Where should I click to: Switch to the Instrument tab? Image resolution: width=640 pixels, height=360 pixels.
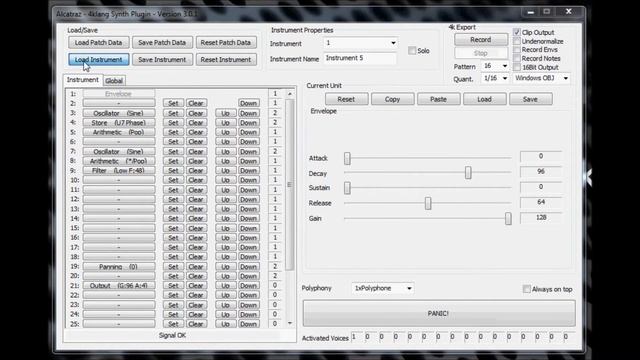pos(83,80)
